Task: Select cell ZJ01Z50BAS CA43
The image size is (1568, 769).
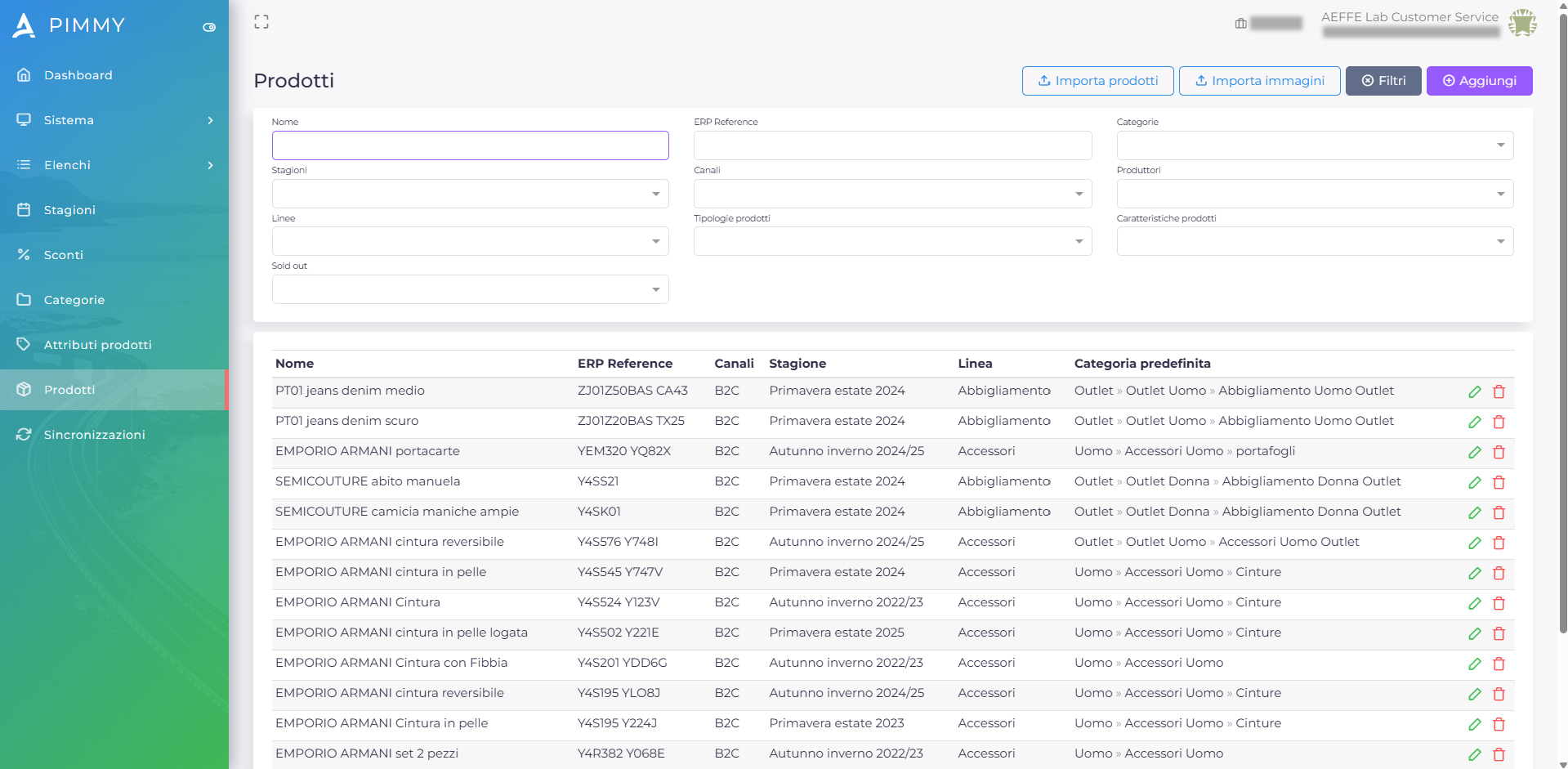Action: pyautogui.click(x=632, y=391)
